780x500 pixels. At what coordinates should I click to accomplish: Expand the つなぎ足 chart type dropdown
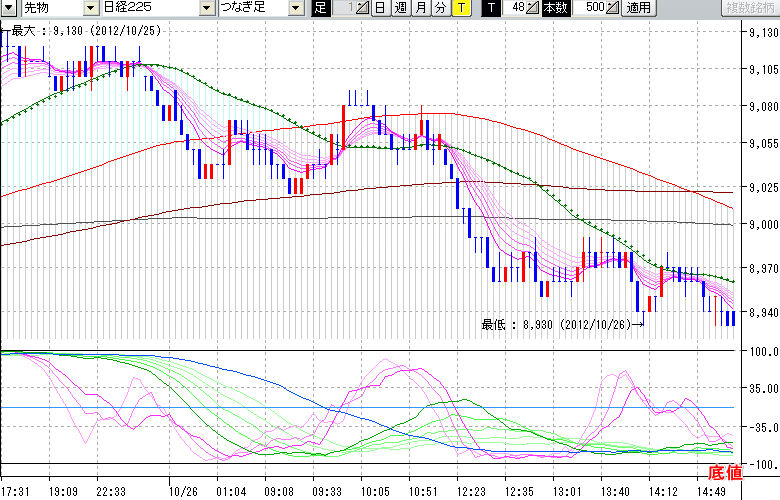(296, 8)
